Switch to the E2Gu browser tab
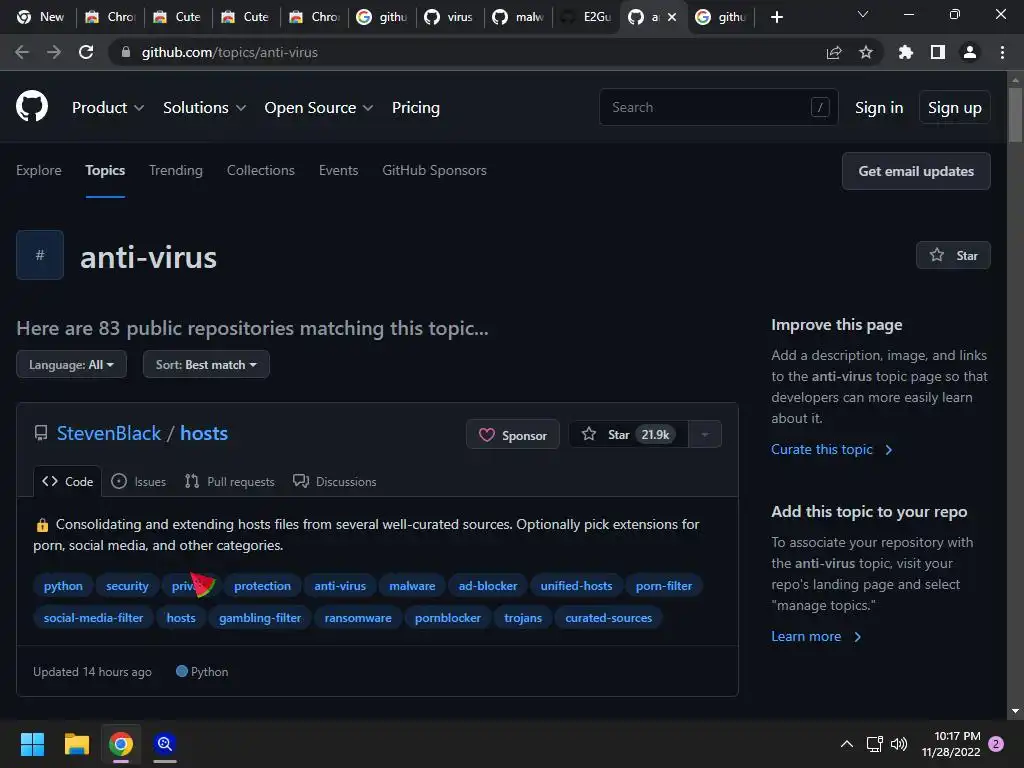Viewport: 1024px width, 768px height. (x=588, y=17)
